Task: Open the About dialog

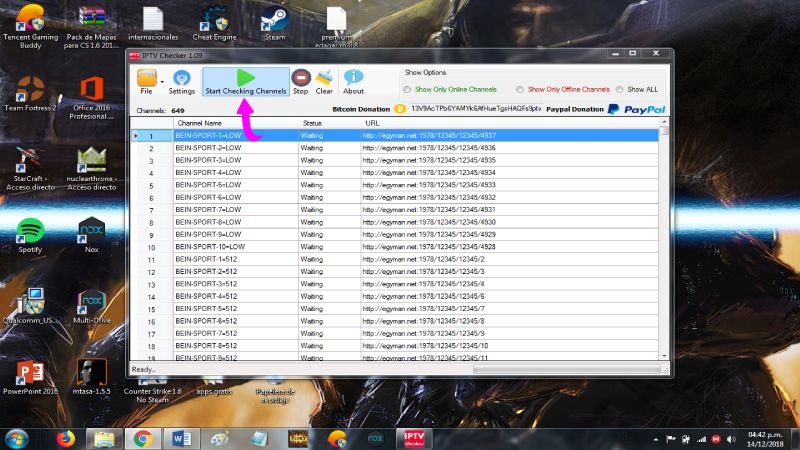Action: [x=353, y=82]
